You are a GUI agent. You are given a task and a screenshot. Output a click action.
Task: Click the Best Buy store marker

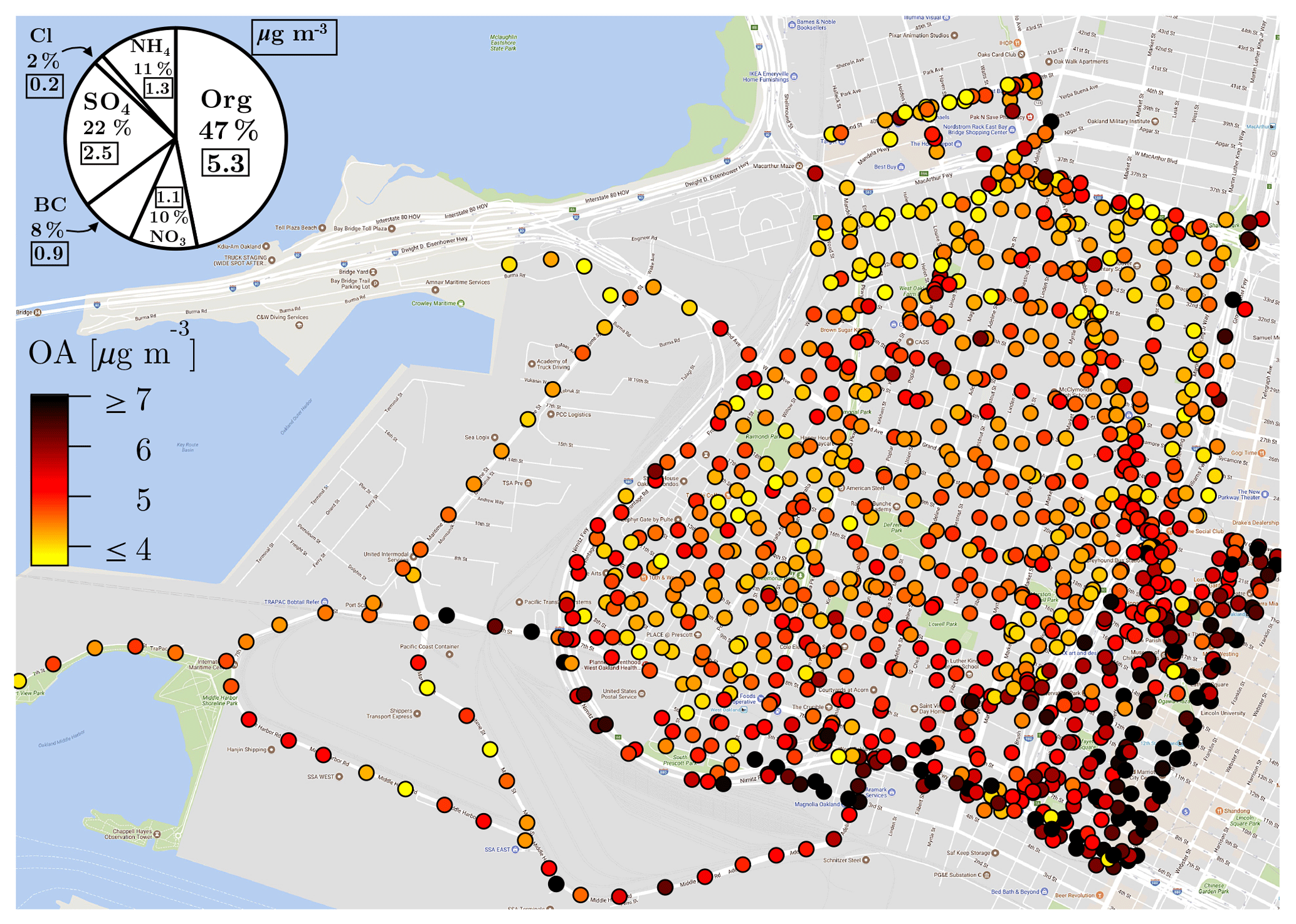coord(901,167)
